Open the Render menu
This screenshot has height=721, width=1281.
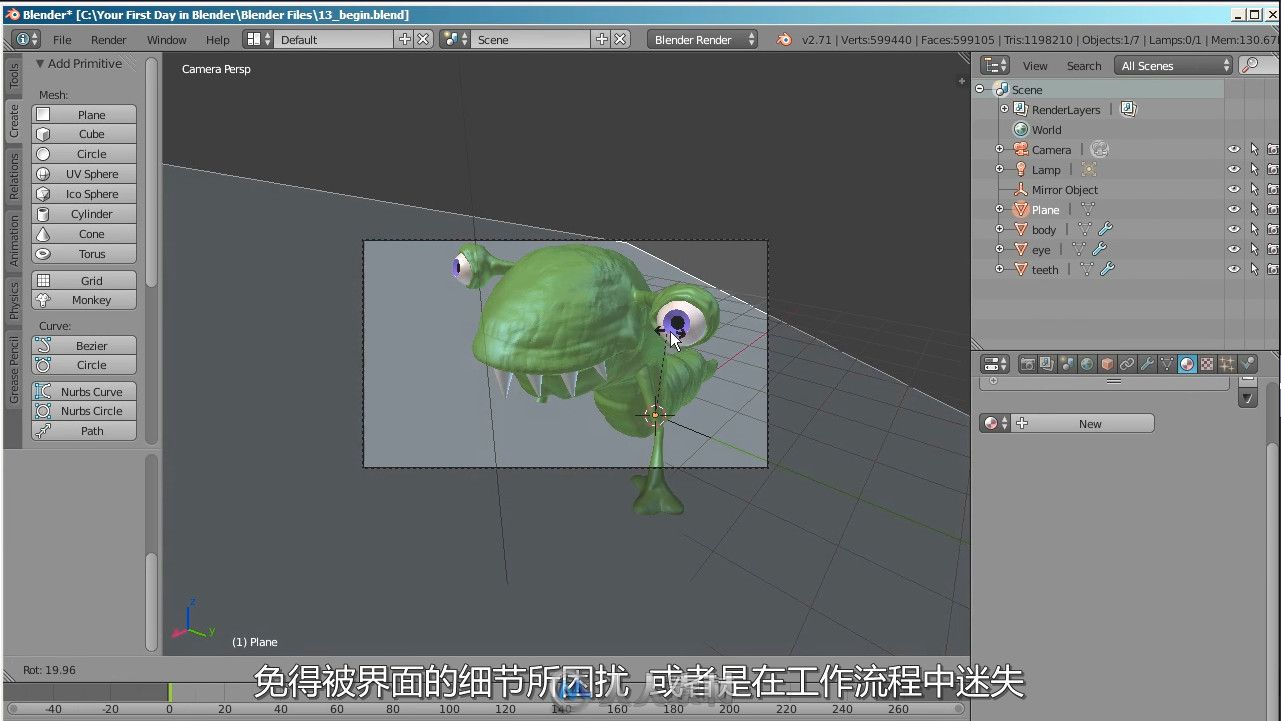tap(108, 40)
